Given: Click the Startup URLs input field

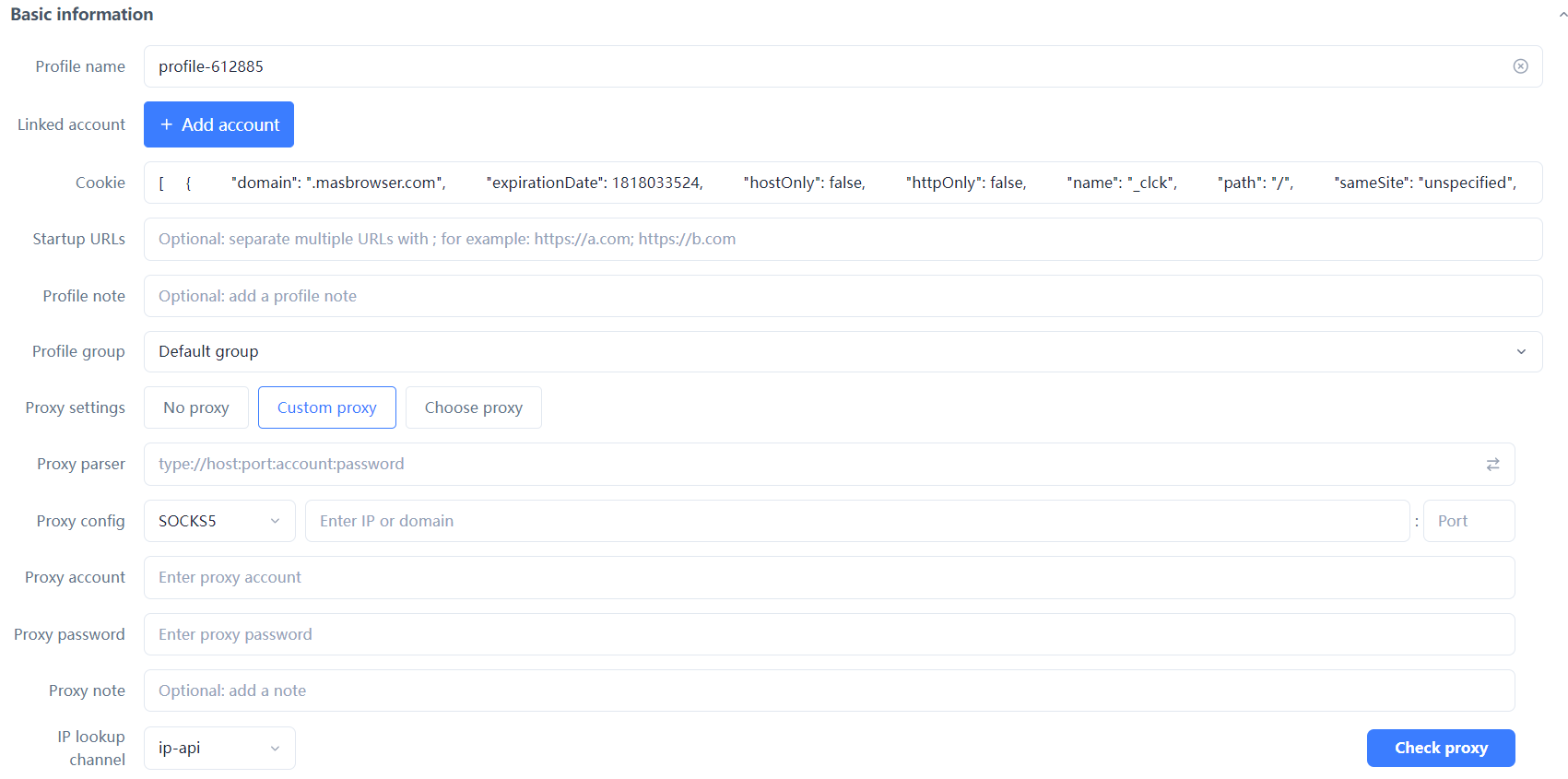Looking at the screenshot, I should 843,239.
